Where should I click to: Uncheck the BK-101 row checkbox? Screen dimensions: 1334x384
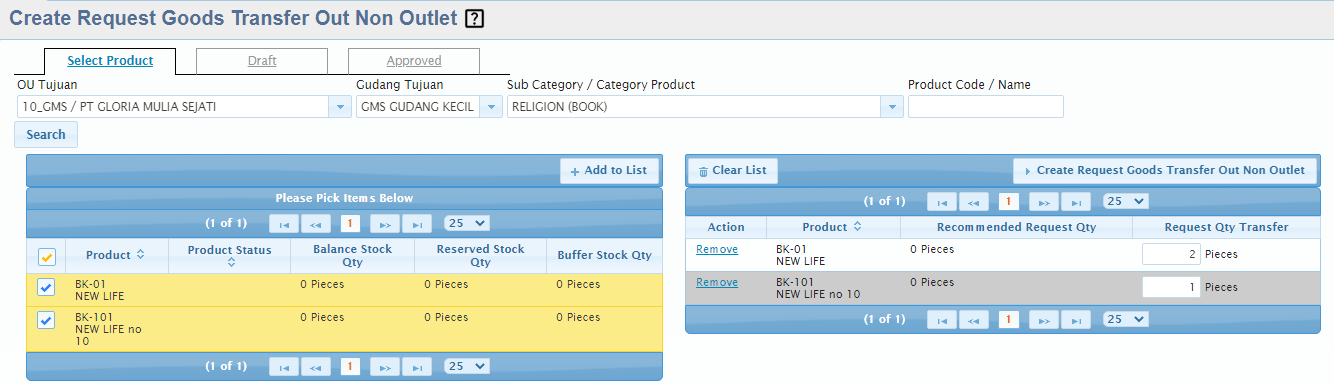tap(46, 321)
